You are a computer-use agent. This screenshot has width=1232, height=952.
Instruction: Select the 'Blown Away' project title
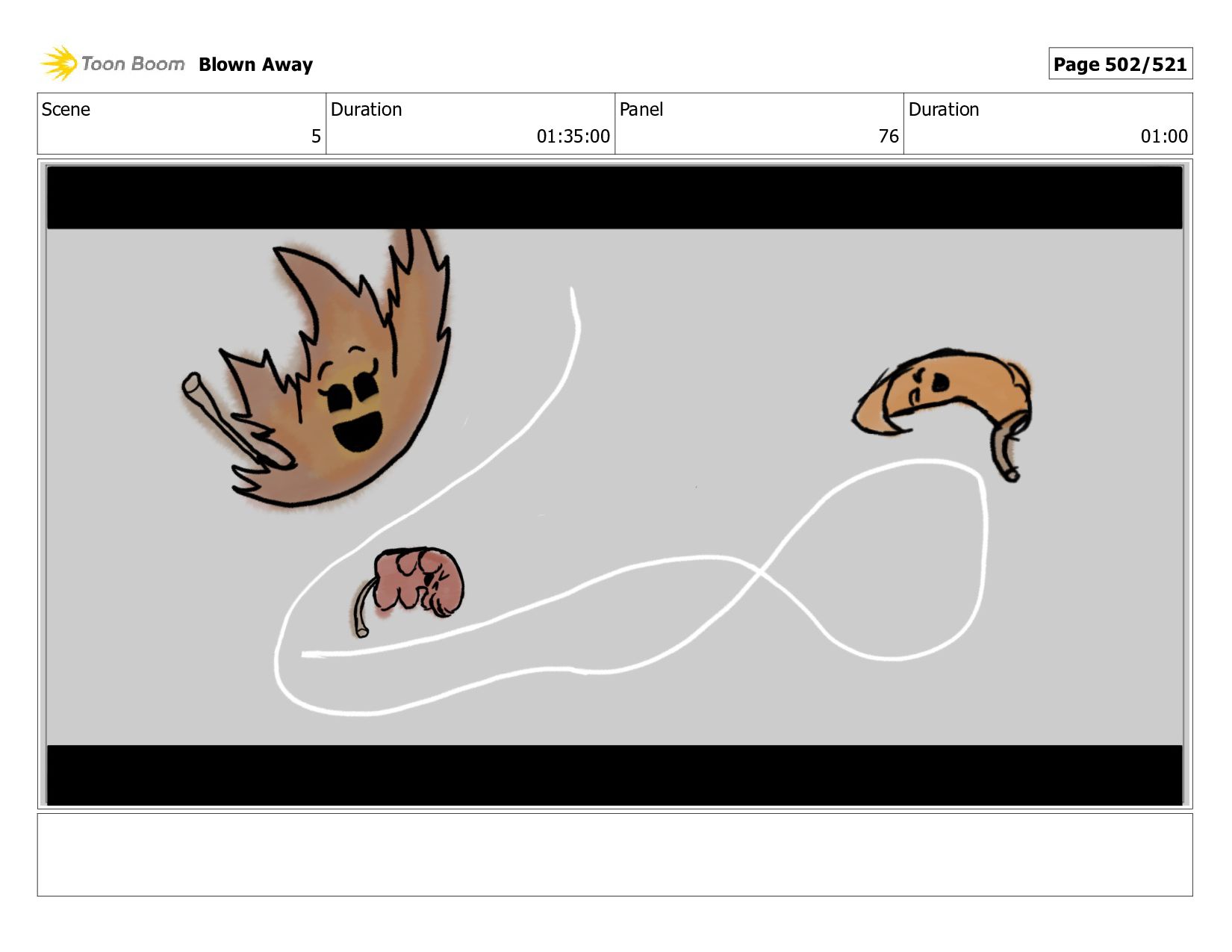pyautogui.click(x=255, y=65)
